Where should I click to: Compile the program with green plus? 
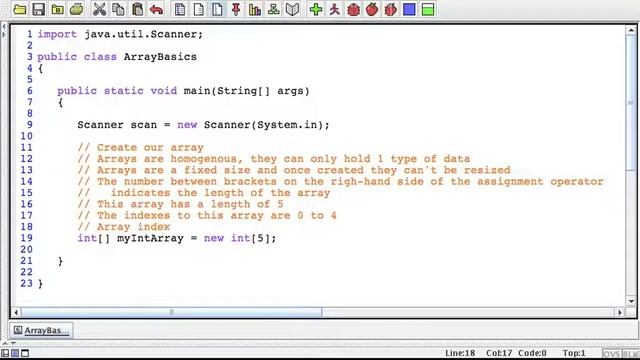click(x=316, y=9)
